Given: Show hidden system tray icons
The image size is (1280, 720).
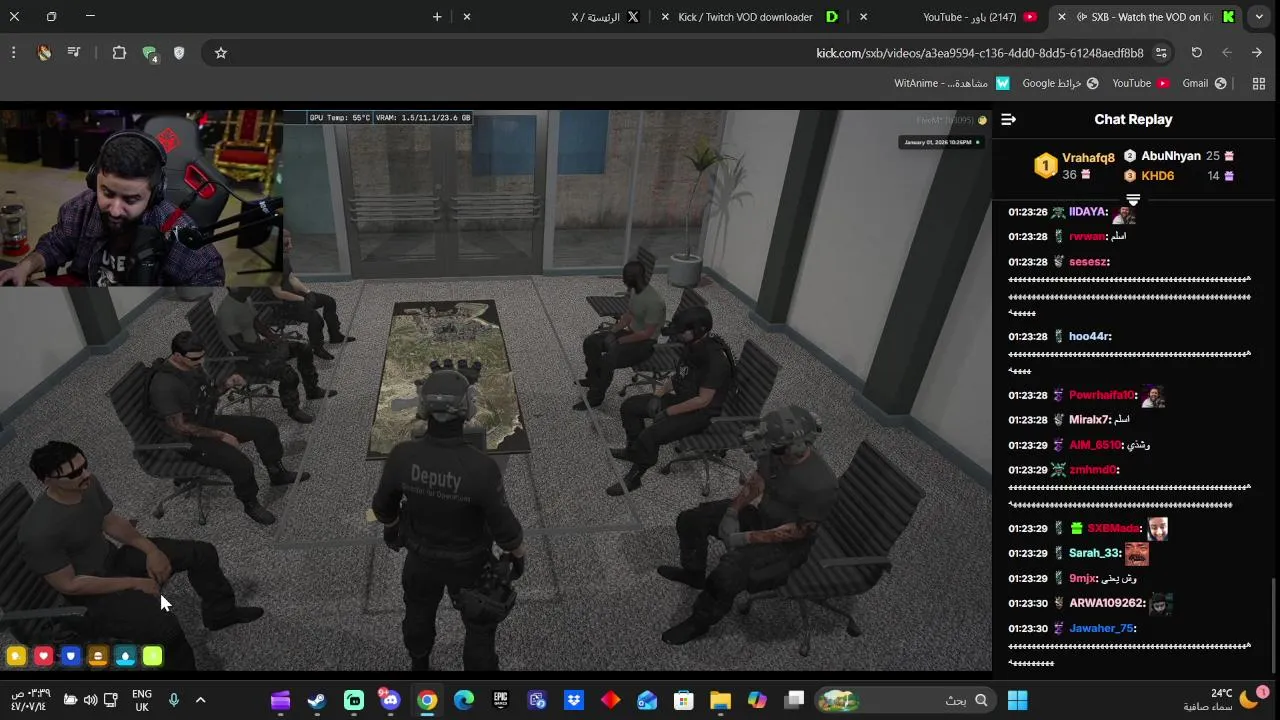Looking at the screenshot, I should [200, 700].
